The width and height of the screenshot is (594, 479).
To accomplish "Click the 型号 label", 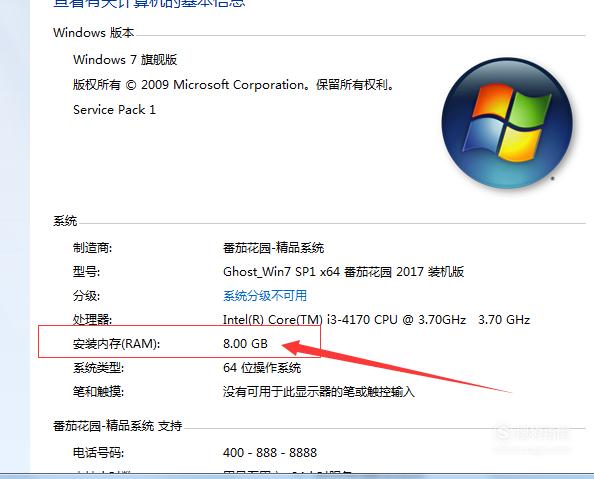I will coord(86,272).
